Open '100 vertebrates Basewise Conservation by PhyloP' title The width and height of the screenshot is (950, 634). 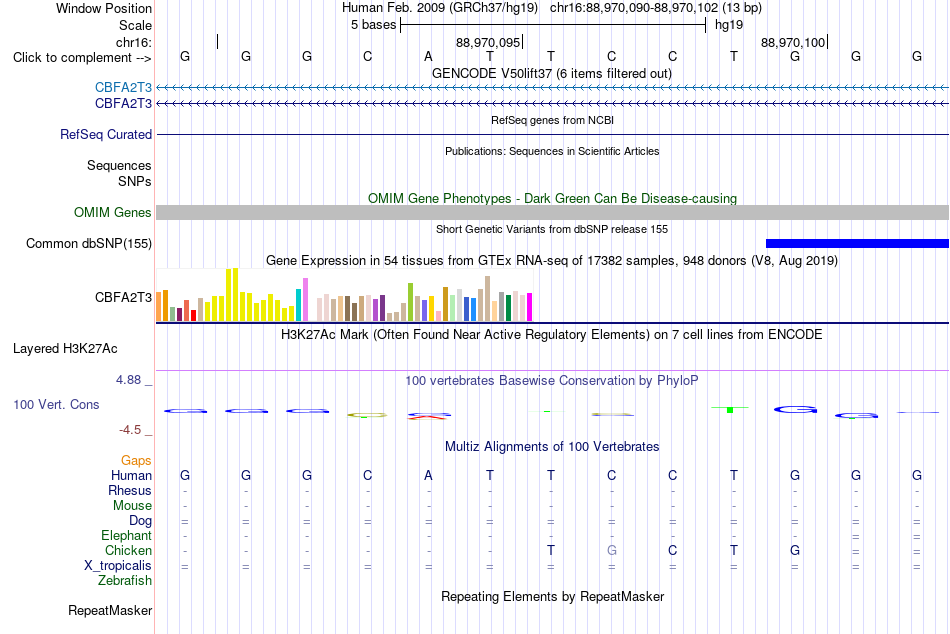tap(552, 381)
